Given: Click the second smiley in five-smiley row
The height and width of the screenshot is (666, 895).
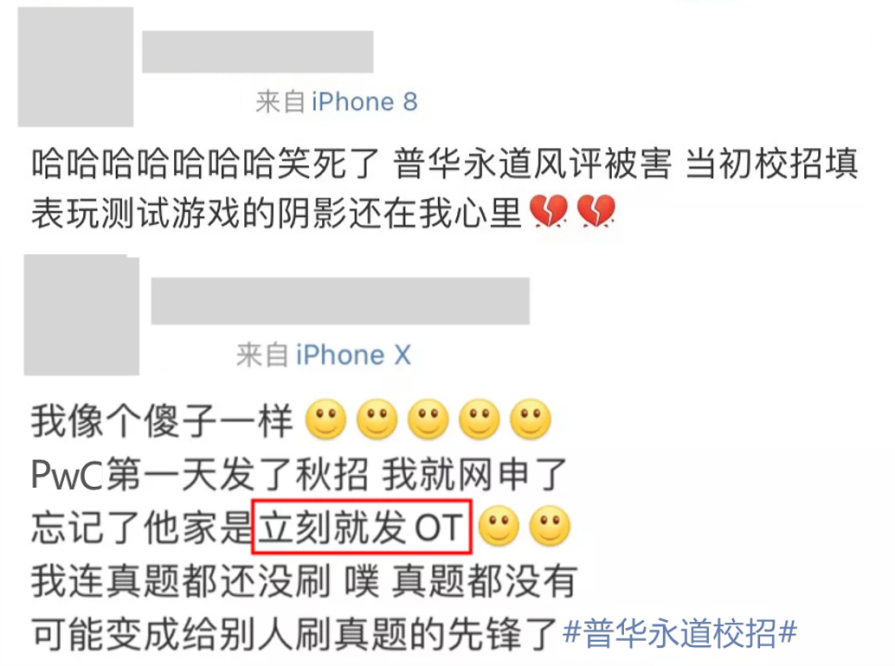Looking at the screenshot, I should pyautogui.click(x=377, y=419).
